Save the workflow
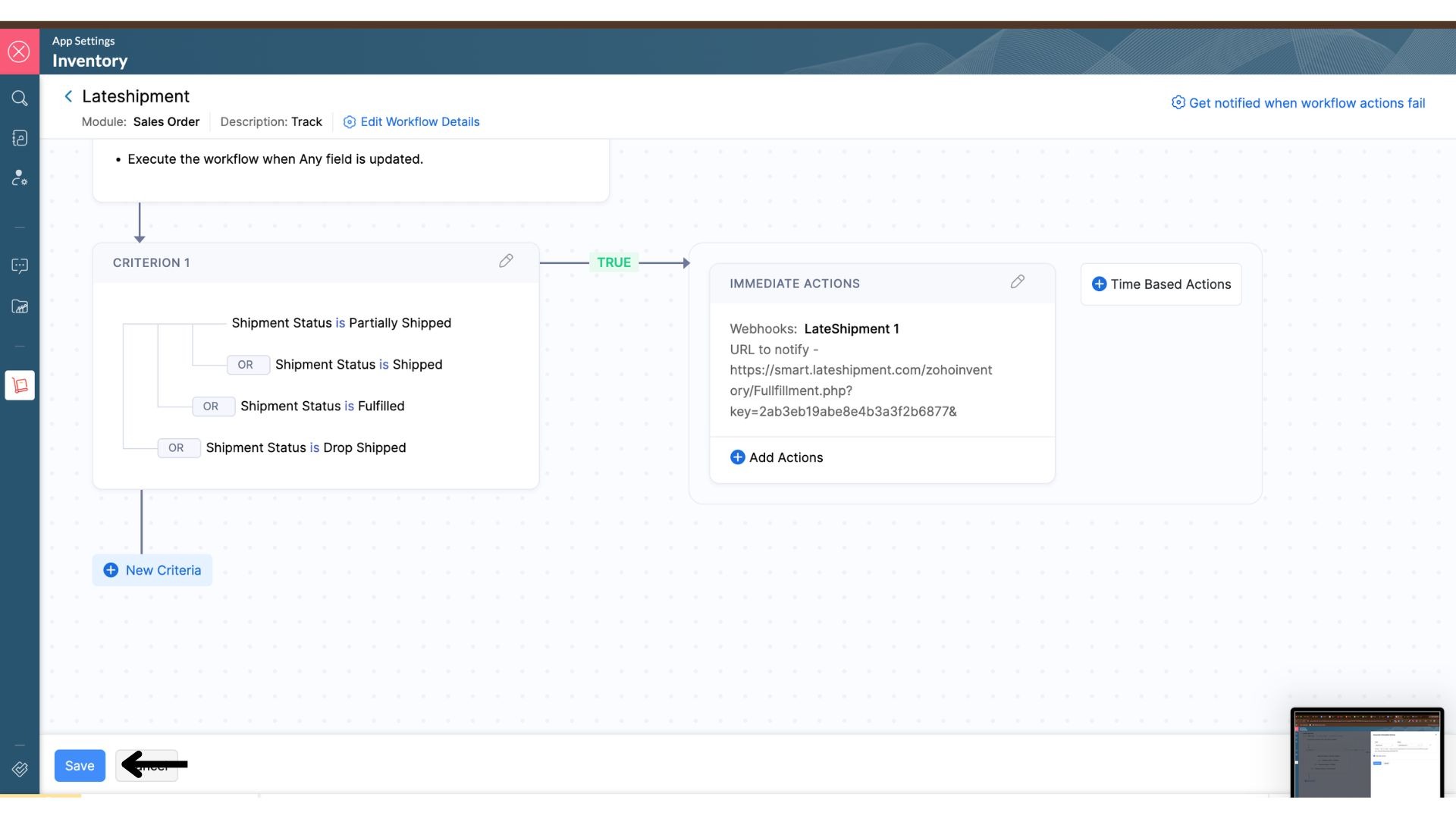This screenshot has height=819, width=1456. [80, 766]
